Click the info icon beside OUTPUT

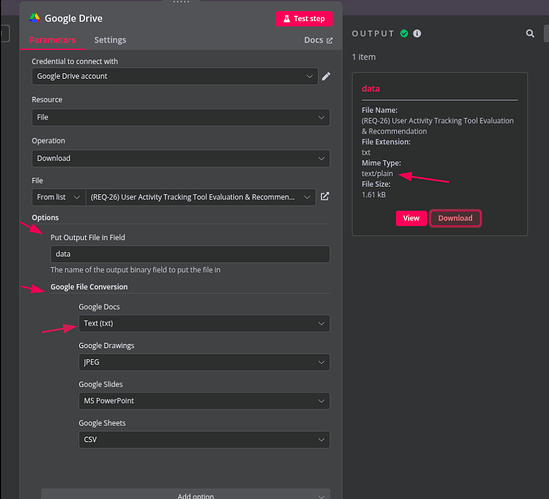pos(417,34)
